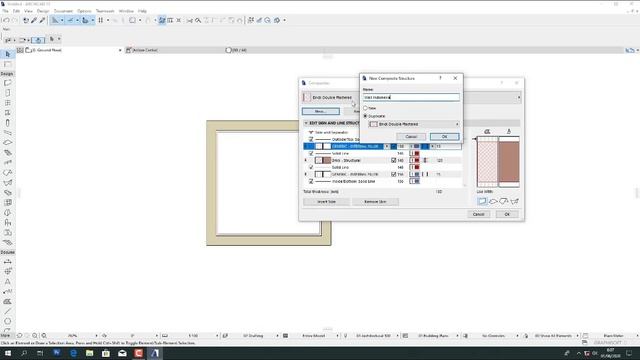
Task: Choose Slab icon under Use With
Action: pos(493,201)
